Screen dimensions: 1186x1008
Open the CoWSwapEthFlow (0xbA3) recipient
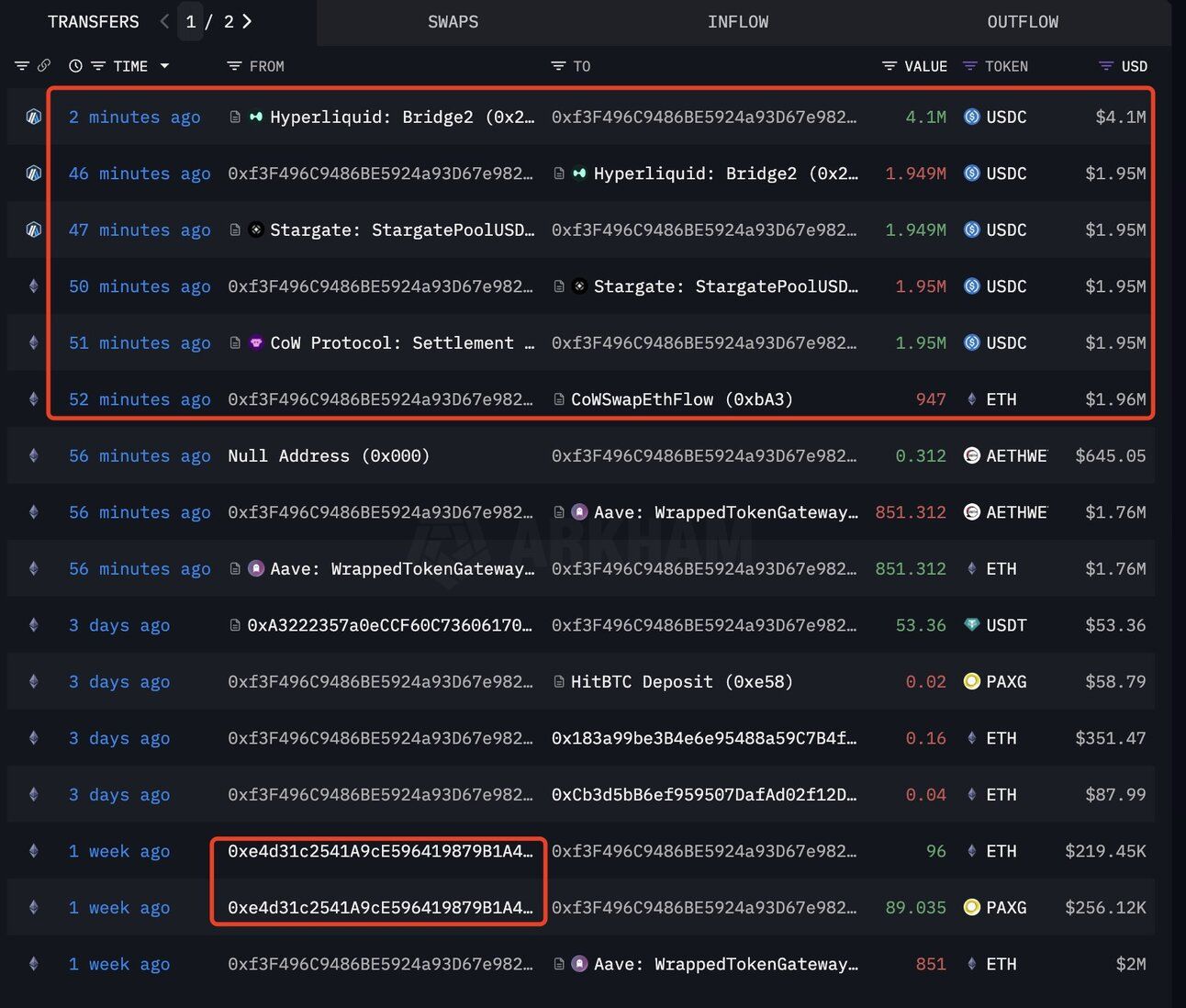682,399
